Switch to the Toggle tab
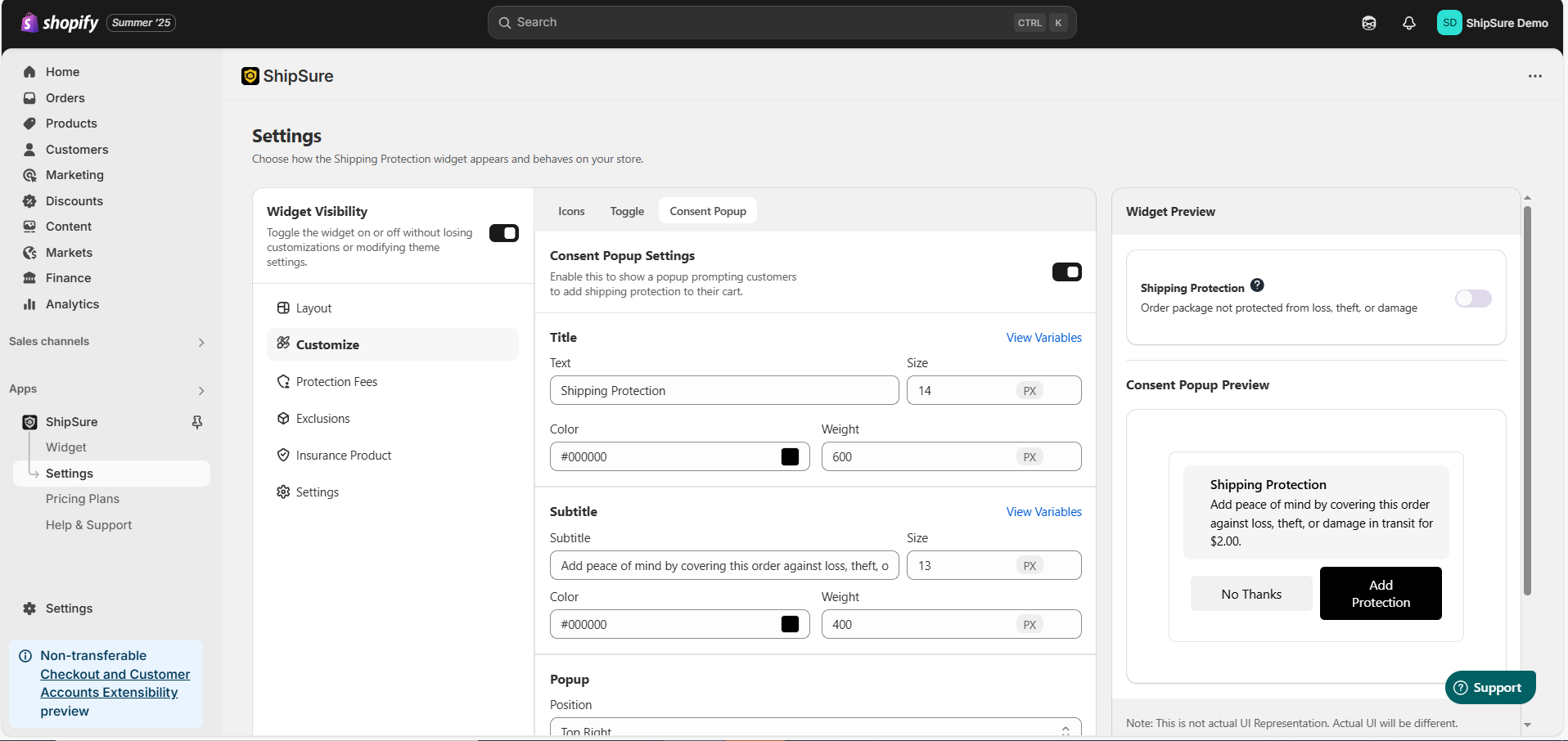 click(x=627, y=211)
